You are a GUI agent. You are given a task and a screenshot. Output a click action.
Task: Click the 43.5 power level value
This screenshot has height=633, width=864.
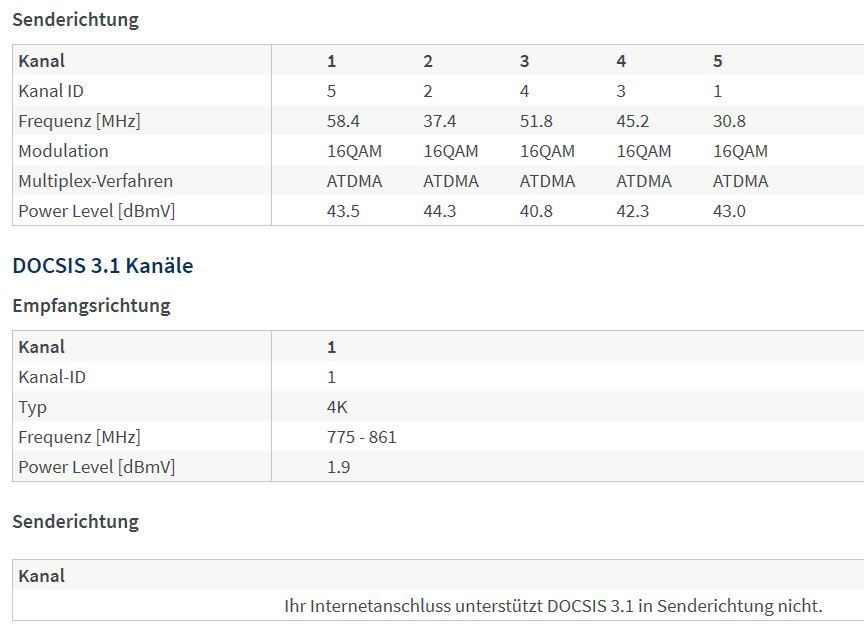[x=343, y=211]
